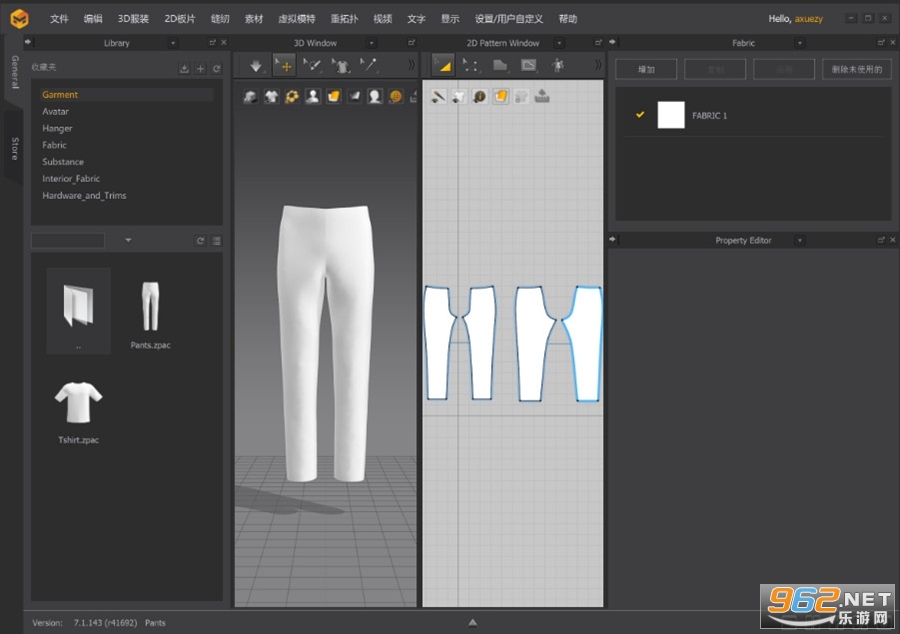Click the Simulate down-arrow tool in 3D toolbar
Screen dimensions: 900x634
(256, 66)
